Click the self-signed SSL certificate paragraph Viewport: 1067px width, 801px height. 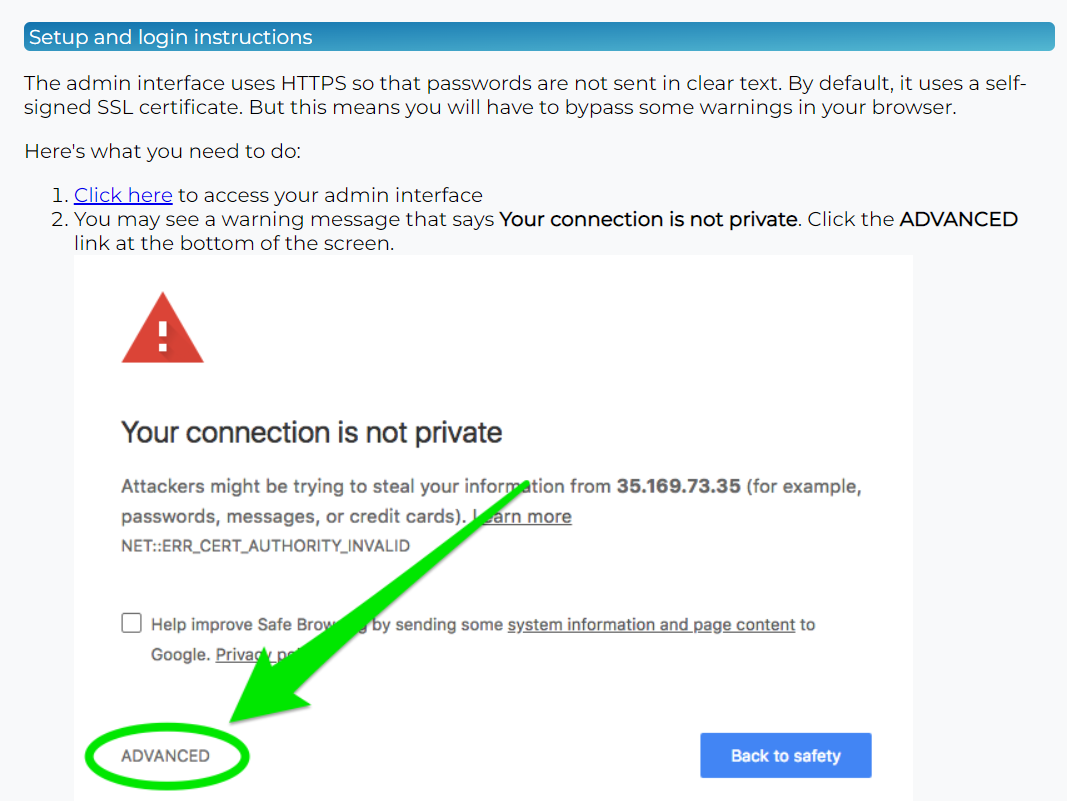pyautogui.click(x=525, y=95)
